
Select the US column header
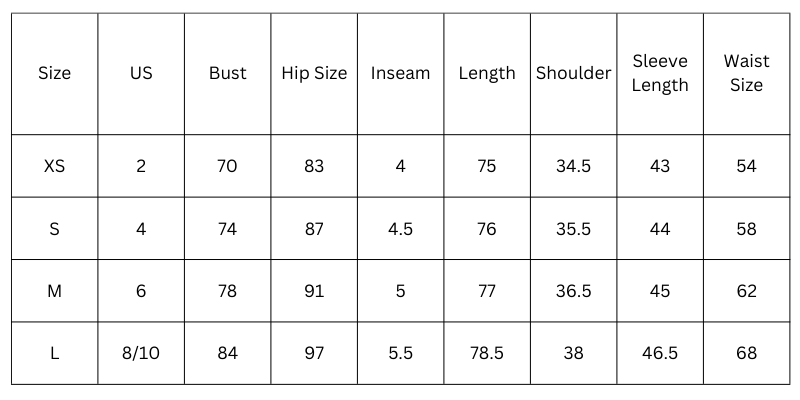point(141,73)
